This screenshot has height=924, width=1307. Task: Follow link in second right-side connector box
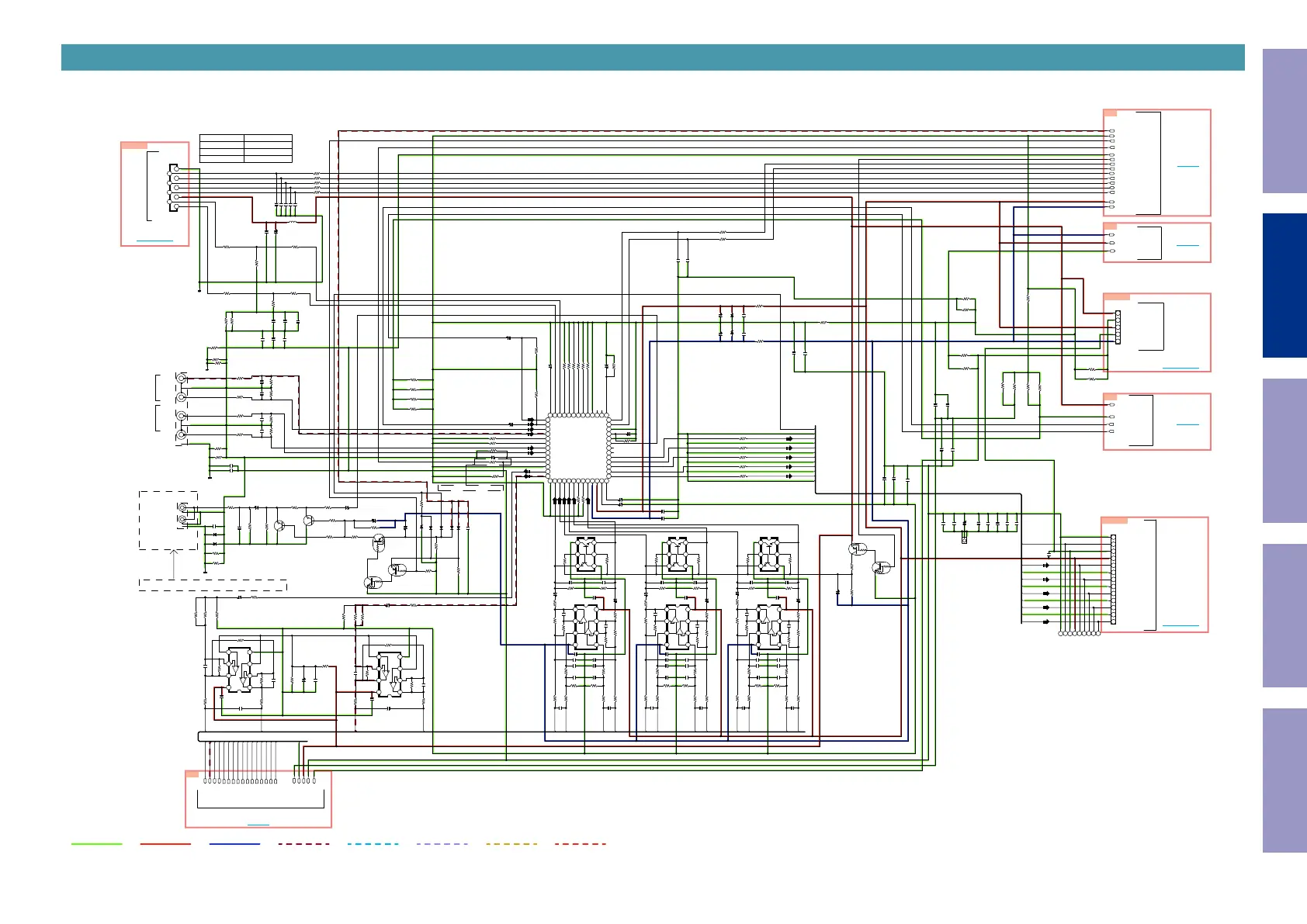point(1187,245)
